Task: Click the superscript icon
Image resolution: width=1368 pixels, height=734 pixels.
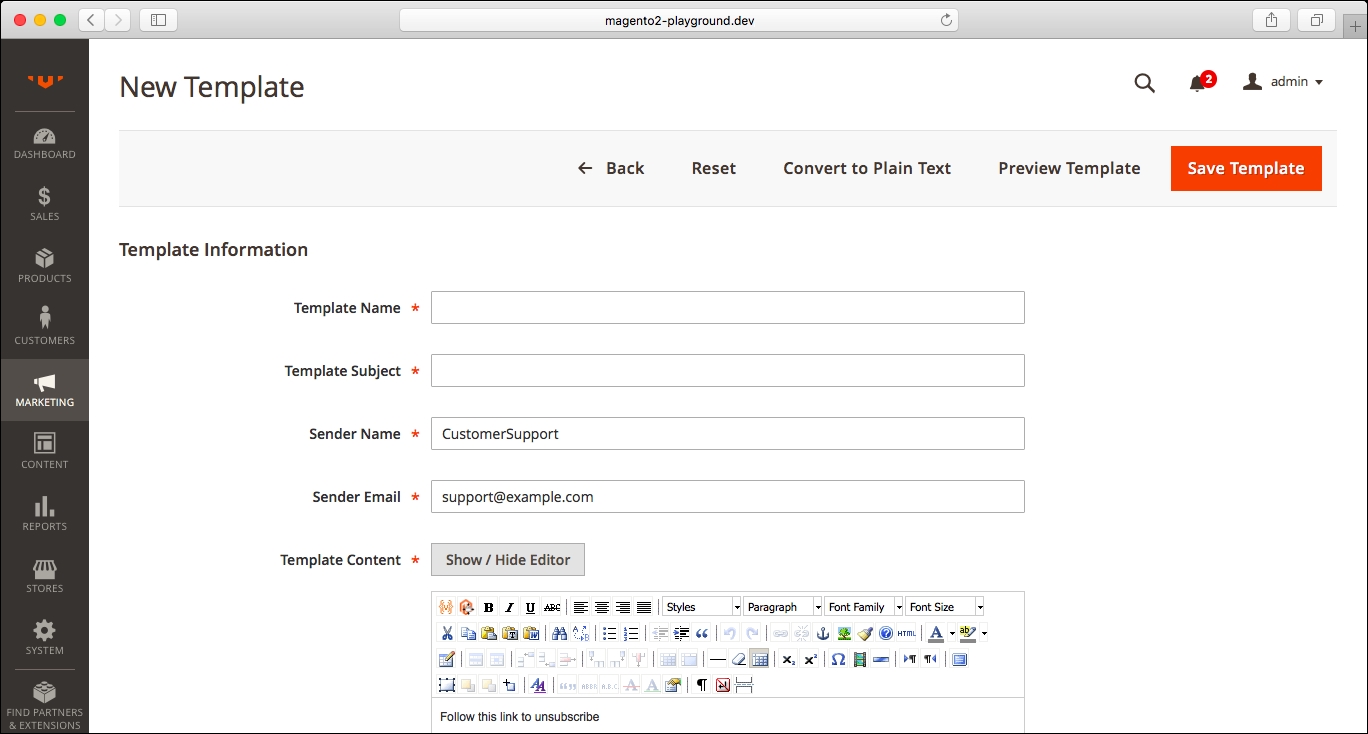Action: coord(810,659)
